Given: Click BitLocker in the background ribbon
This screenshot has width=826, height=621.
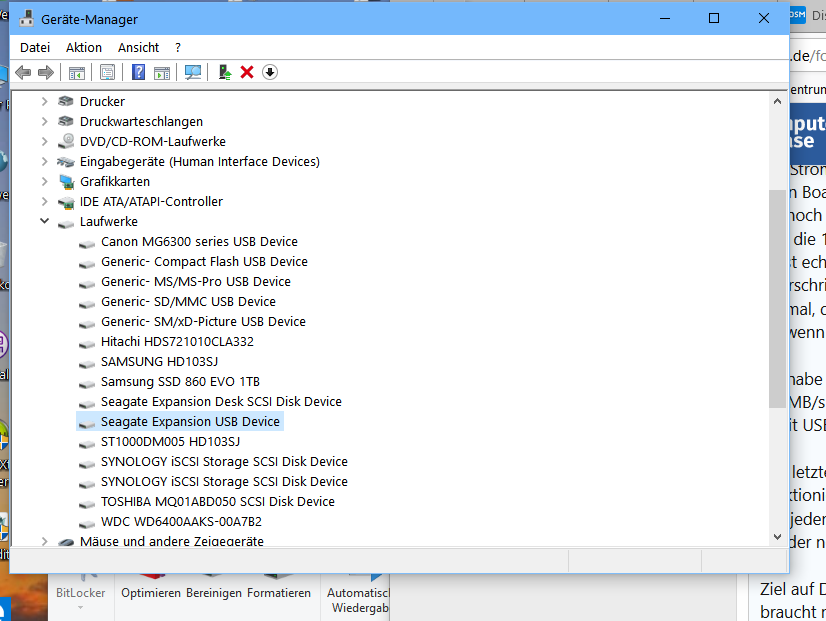Looking at the screenshot, I should pyautogui.click(x=81, y=593).
